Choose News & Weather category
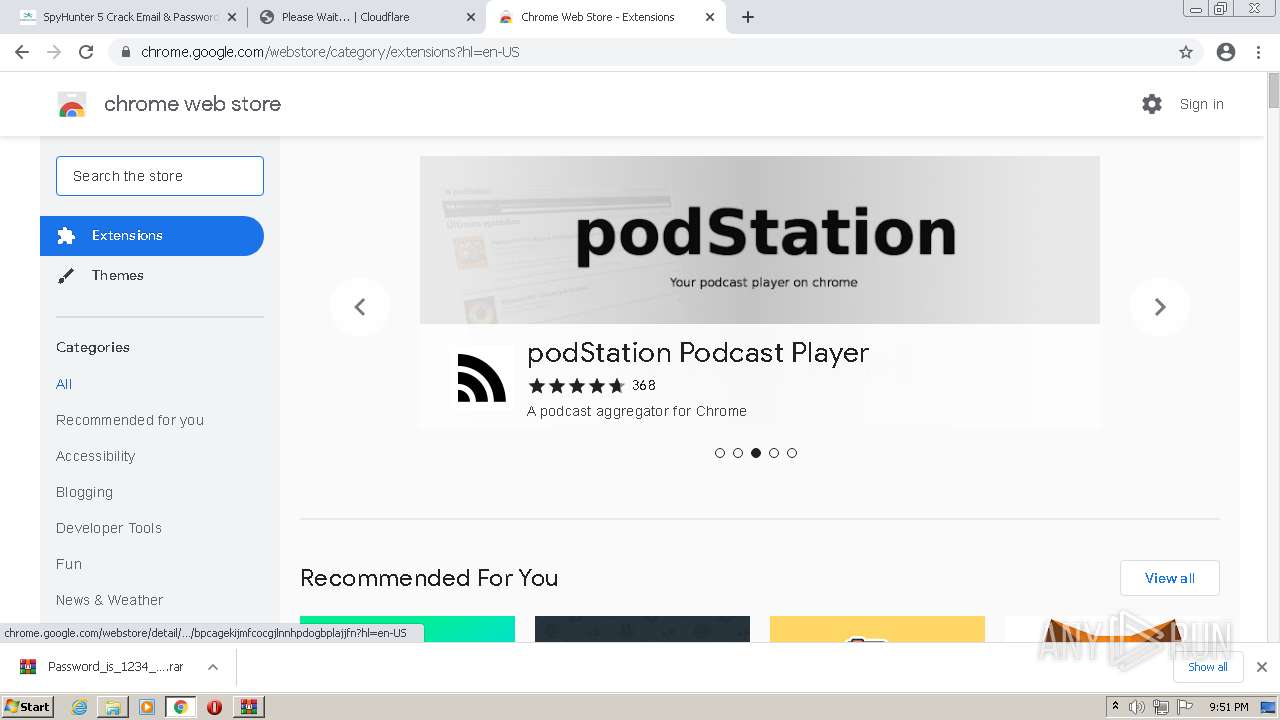This screenshot has height=720, width=1280. coord(109,600)
